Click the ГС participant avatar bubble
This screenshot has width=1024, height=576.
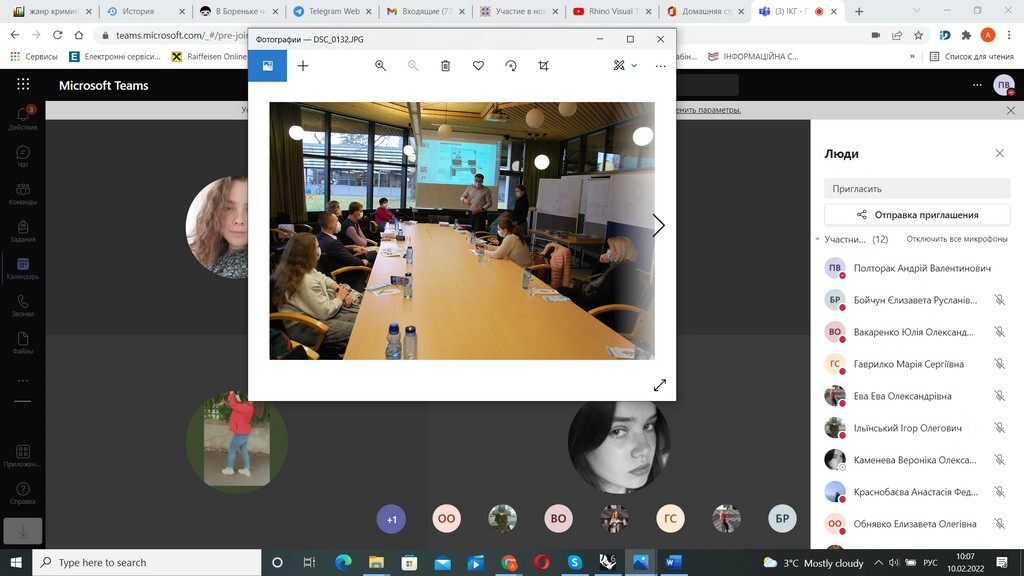[670, 519]
